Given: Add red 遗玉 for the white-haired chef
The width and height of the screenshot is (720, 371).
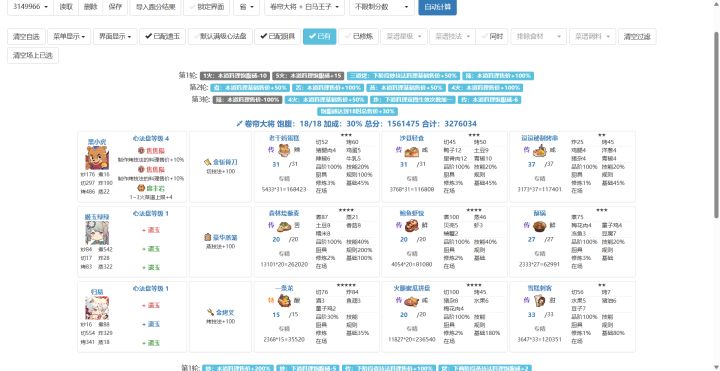Looking at the screenshot, I should click(x=151, y=305).
